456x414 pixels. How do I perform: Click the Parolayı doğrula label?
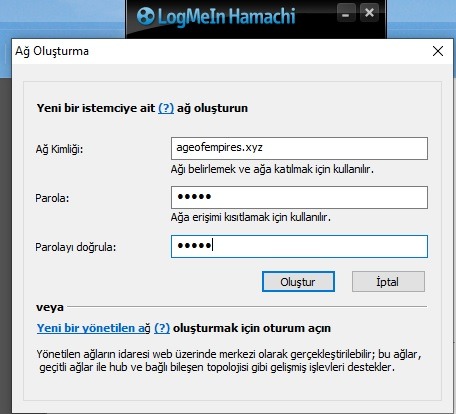point(76,247)
